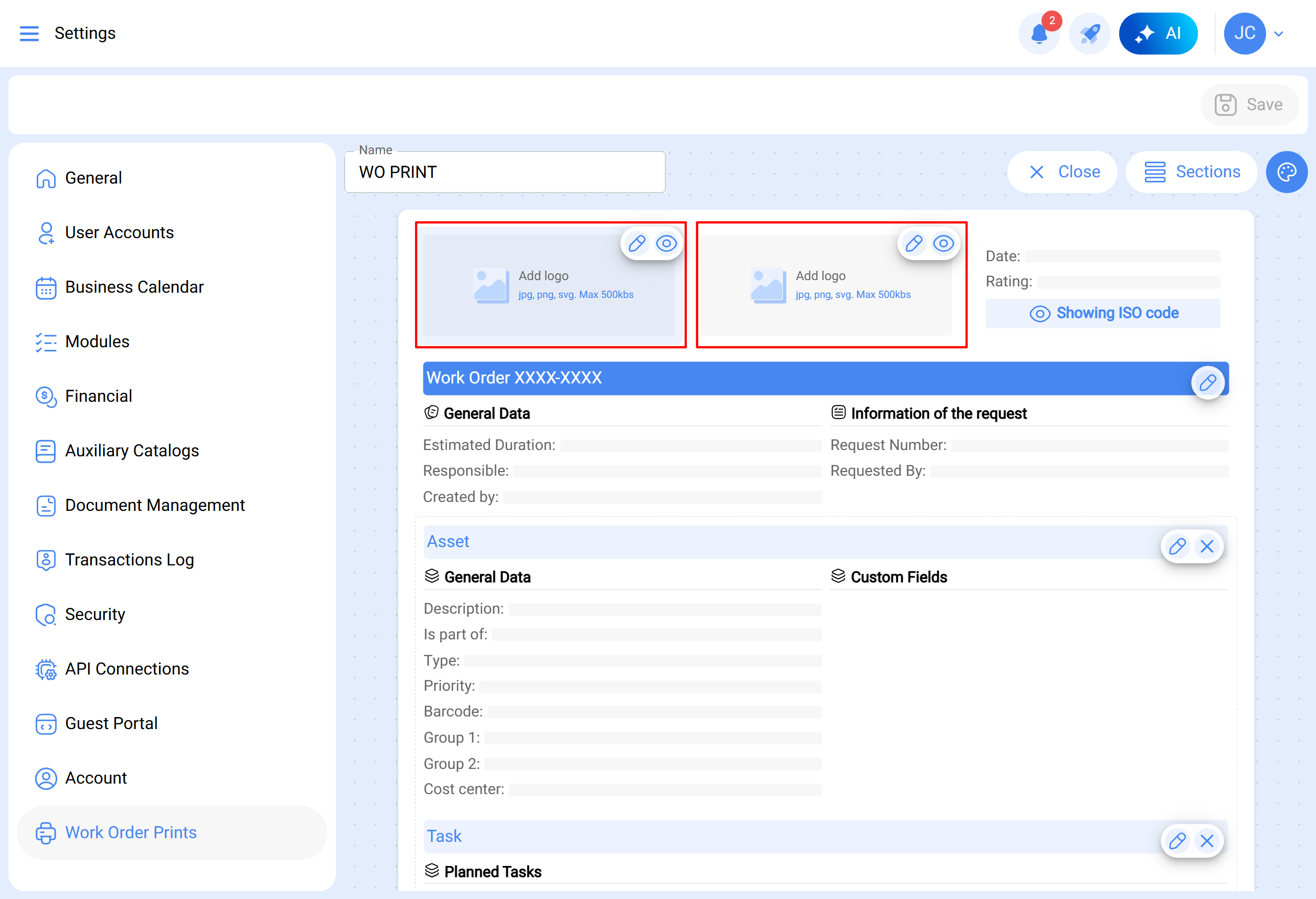Click the Close button
This screenshot has height=899, width=1316.
pyautogui.click(x=1063, y=172)
